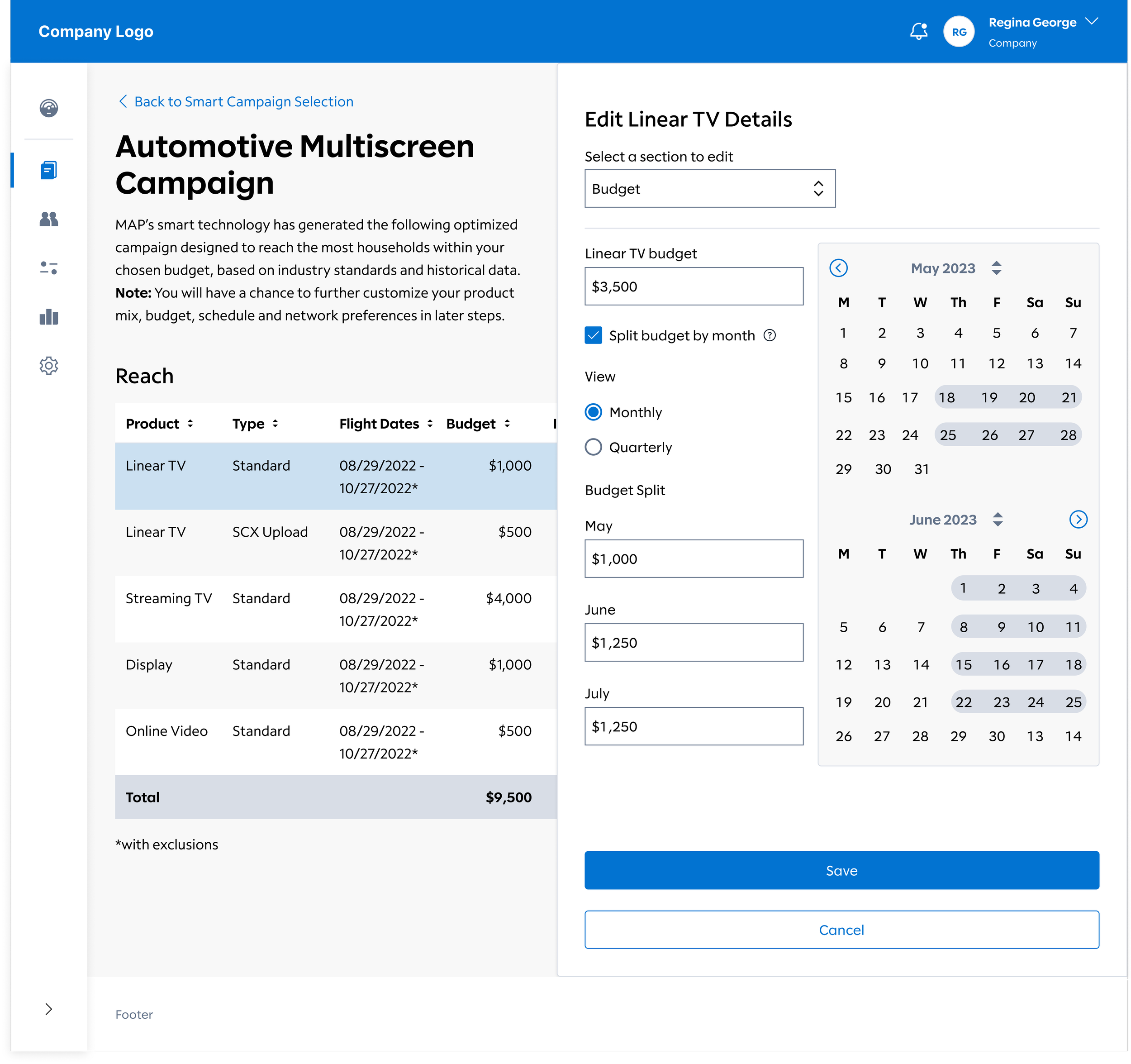Uncheck Split budget by month
The height and width of the screenshot is (1064, 1131).
pos(593,336)
